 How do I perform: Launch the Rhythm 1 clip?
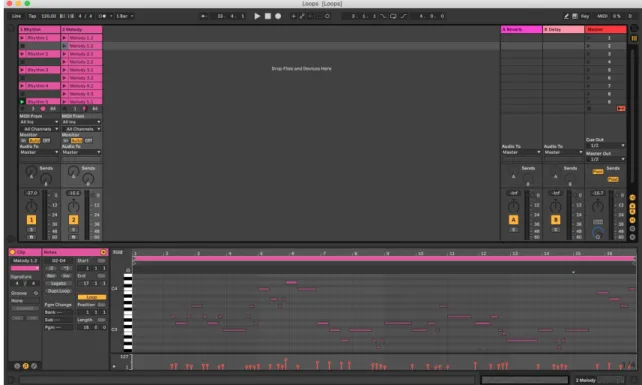(22, 38)
